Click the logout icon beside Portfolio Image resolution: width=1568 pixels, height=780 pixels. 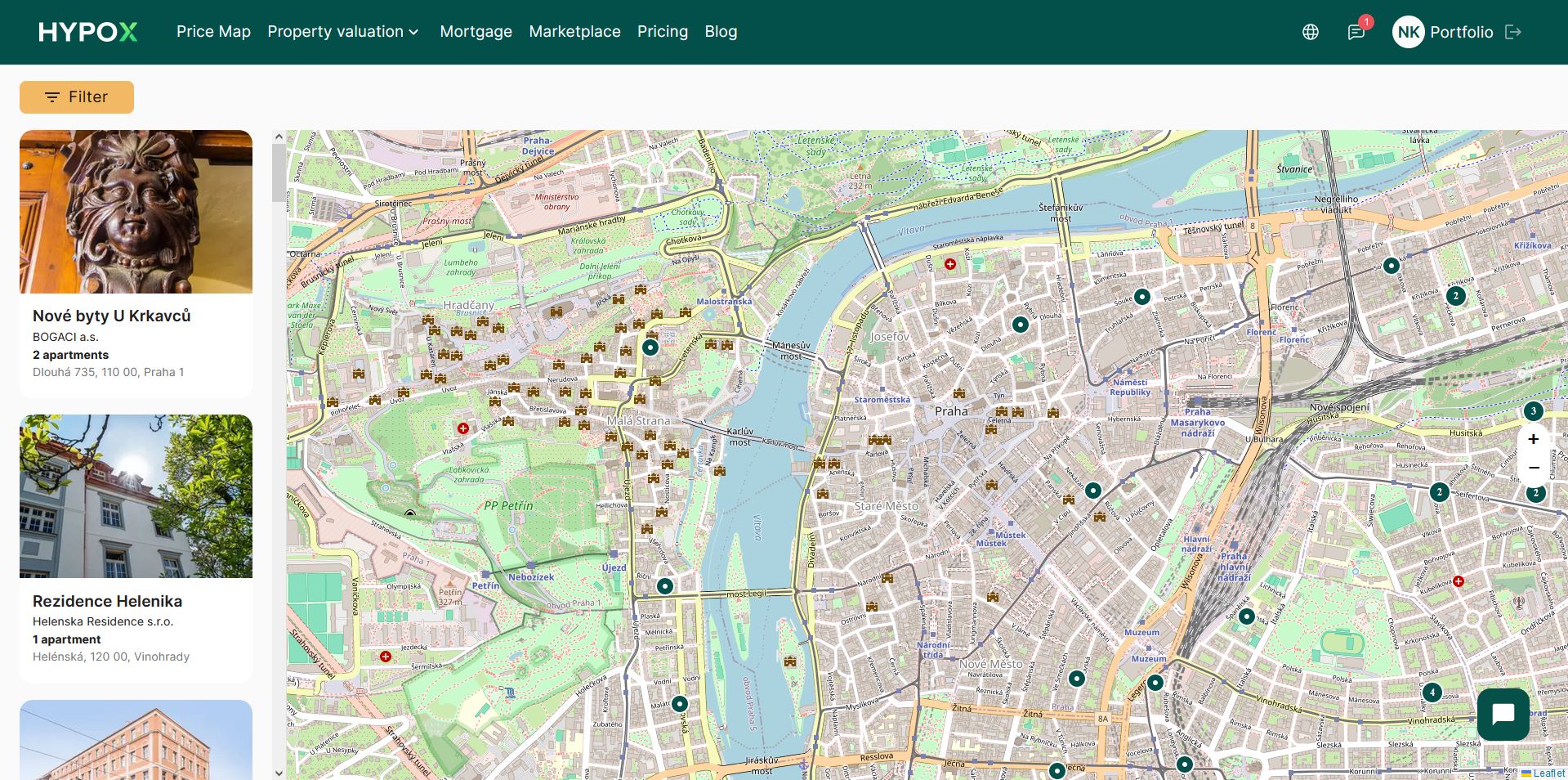coord(1513,32)
